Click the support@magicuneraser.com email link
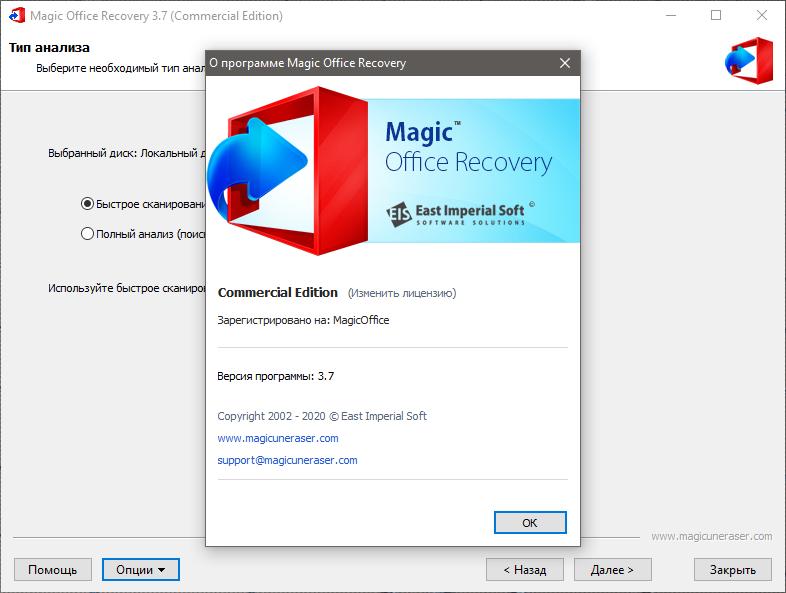 coord(287,460)
